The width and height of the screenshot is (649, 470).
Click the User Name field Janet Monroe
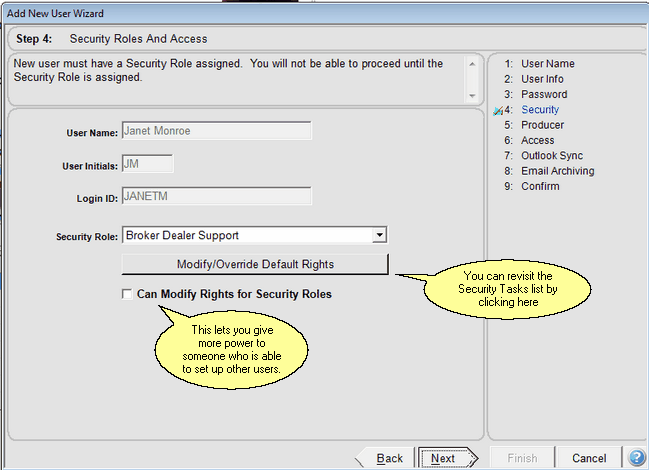click(x=216, y=131)
